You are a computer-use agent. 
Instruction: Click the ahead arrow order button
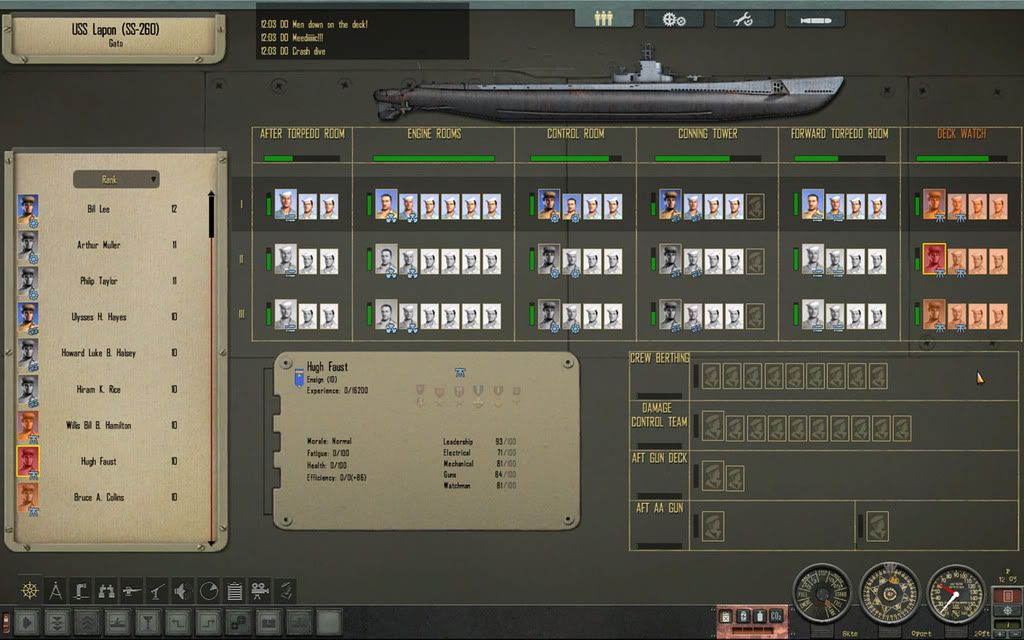coord(27,622)
